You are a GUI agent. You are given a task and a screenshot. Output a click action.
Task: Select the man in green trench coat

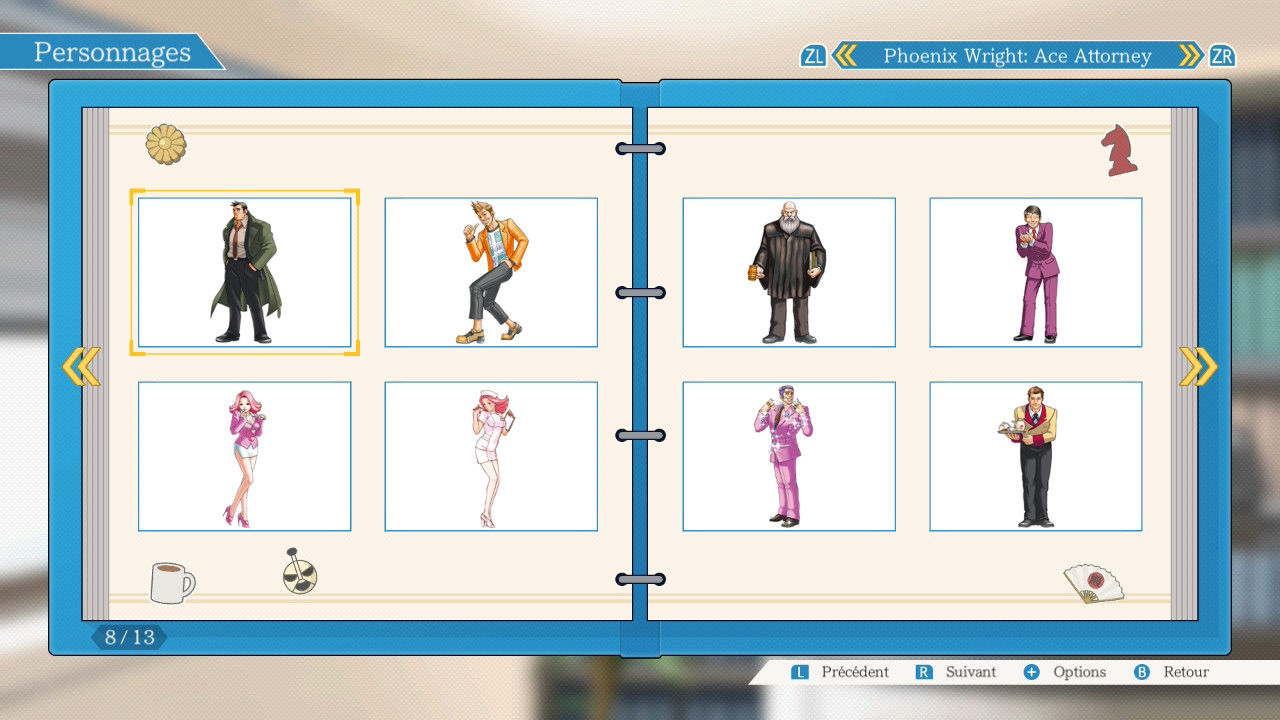point(244,272)
